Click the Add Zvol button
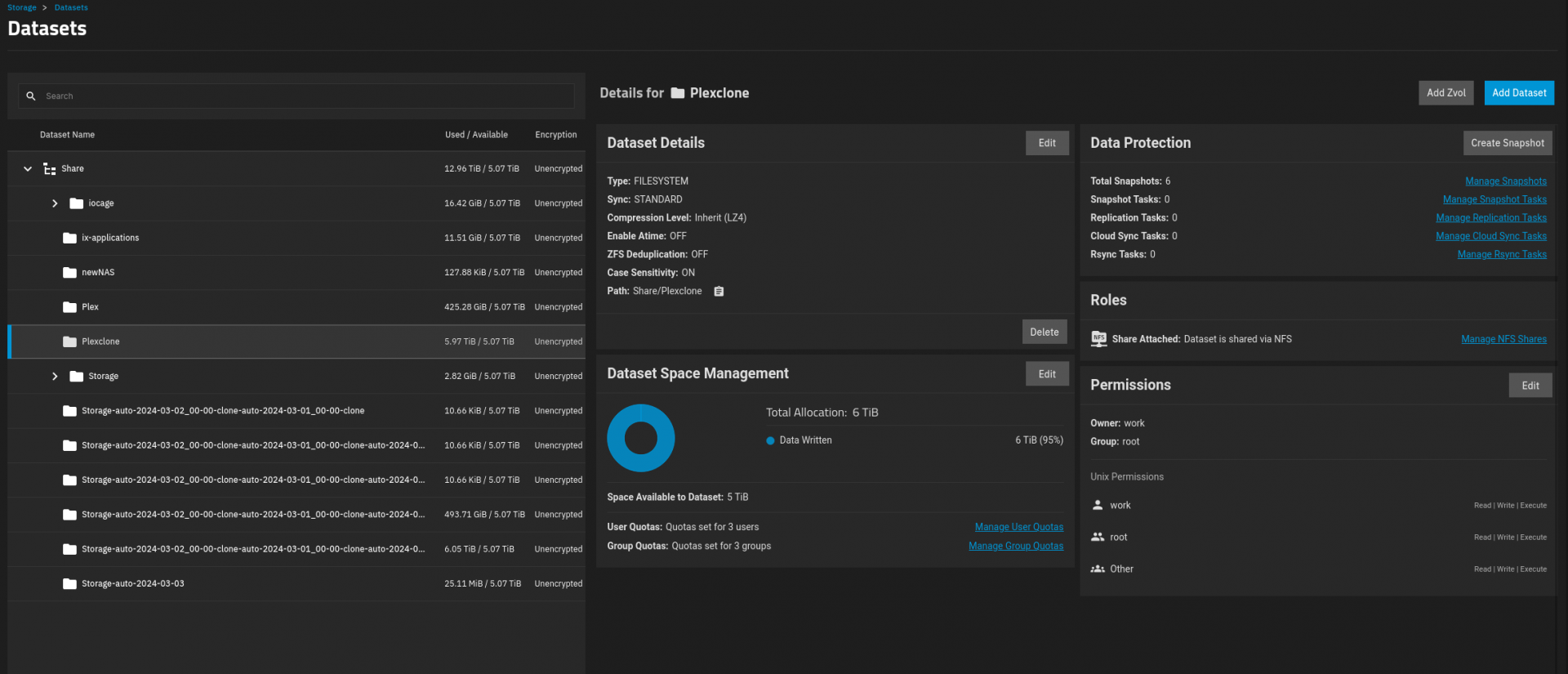Screen dimensions: 1568x674 click(1446, 93)
